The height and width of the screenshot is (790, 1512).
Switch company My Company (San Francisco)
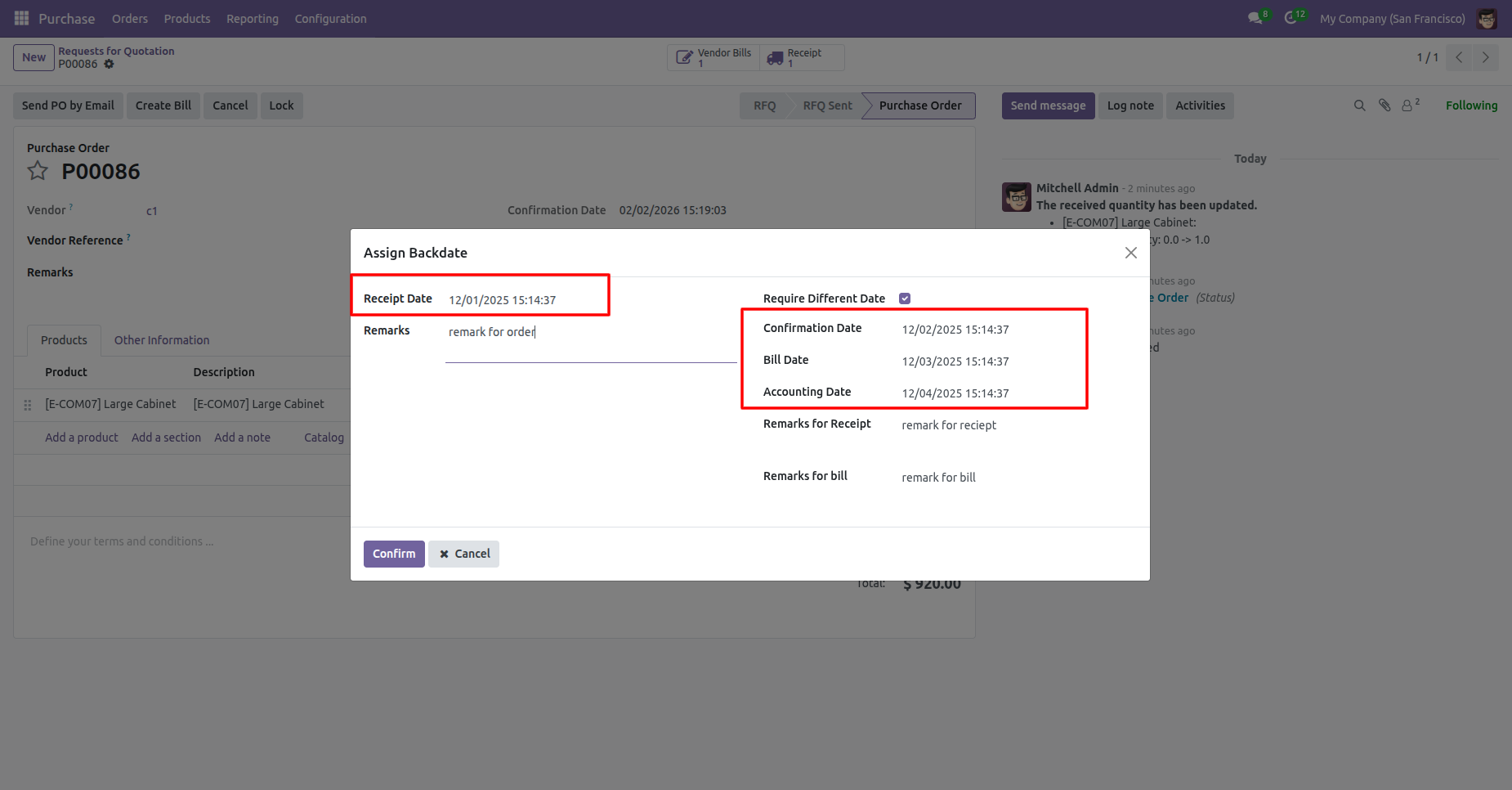point(1393,19)
